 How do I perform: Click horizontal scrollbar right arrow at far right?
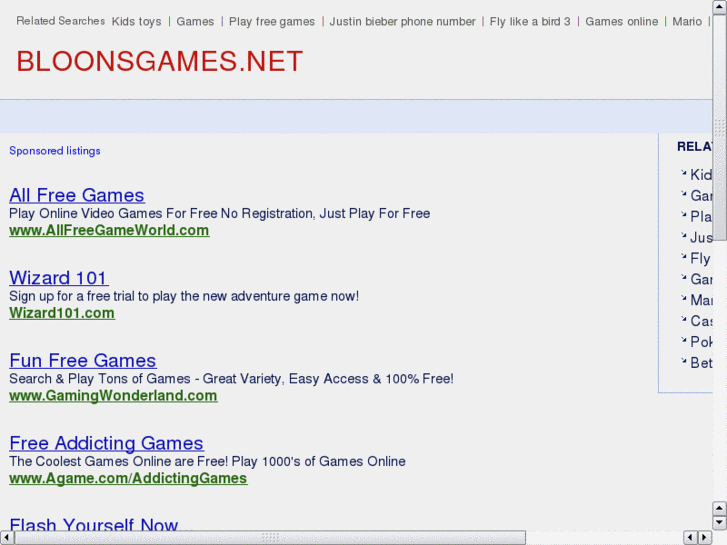pos(705,538)
